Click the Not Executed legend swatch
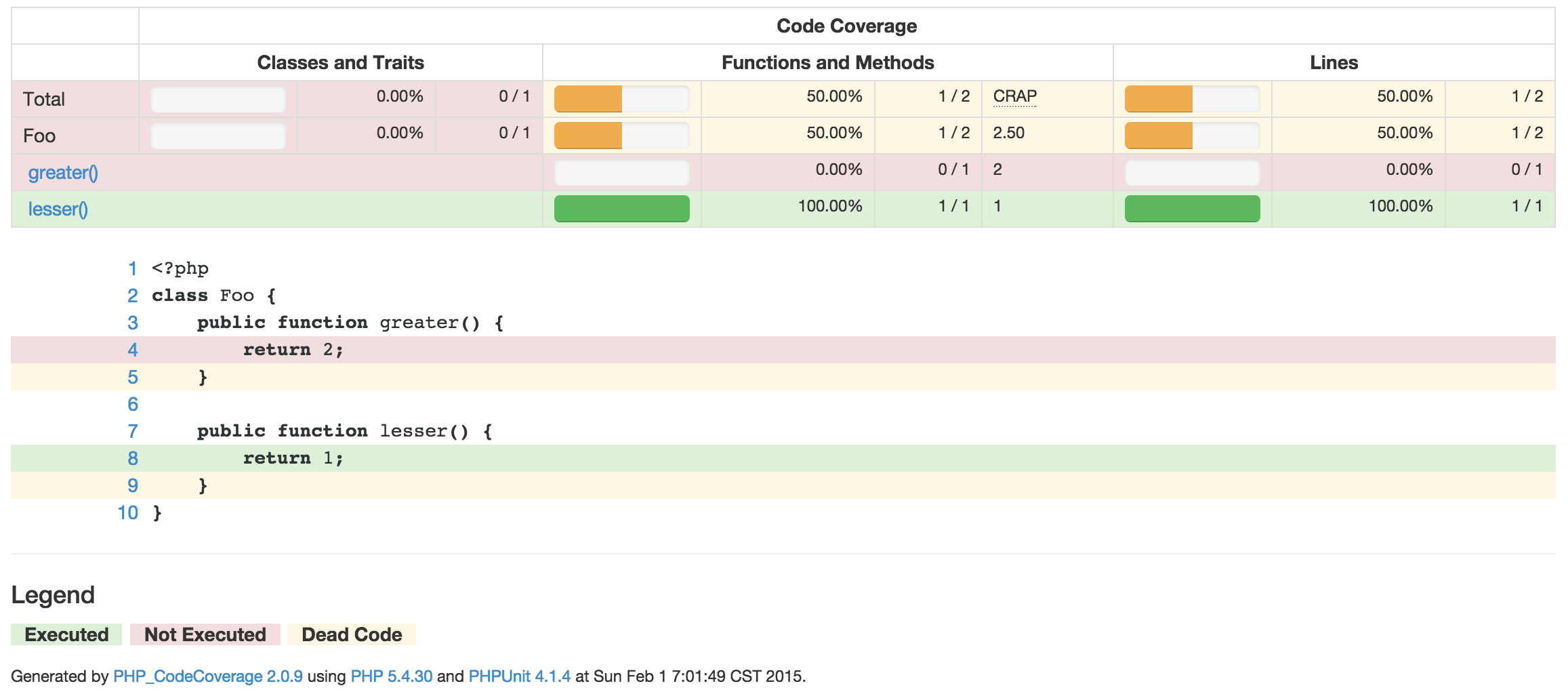Image resolution: width=1568 pixels, height=690 pixels. pos(205,634)
